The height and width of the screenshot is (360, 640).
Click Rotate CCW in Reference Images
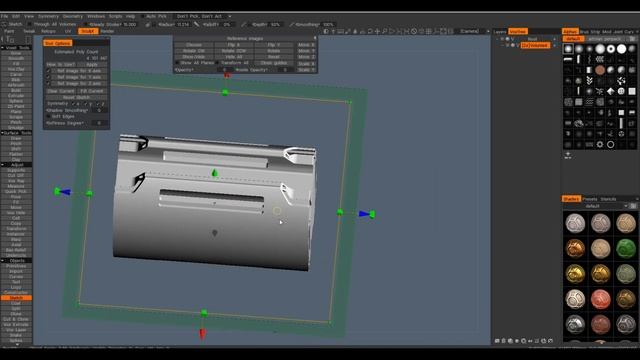point(234,51)
